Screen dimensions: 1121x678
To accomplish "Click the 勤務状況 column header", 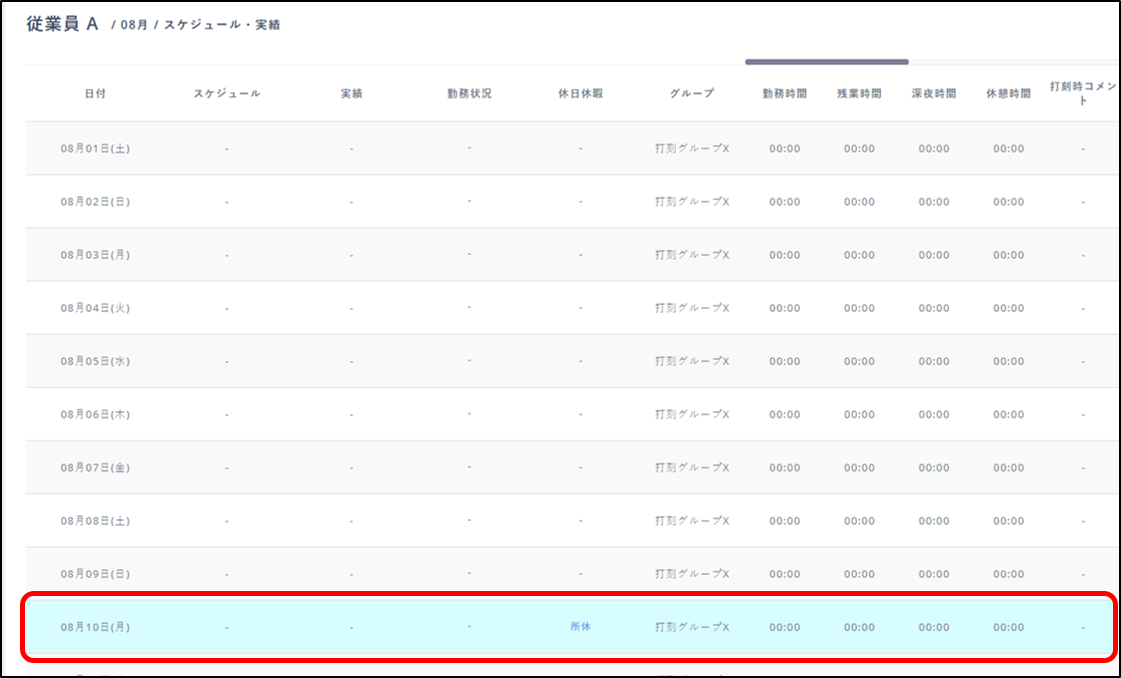I will 469,94.
